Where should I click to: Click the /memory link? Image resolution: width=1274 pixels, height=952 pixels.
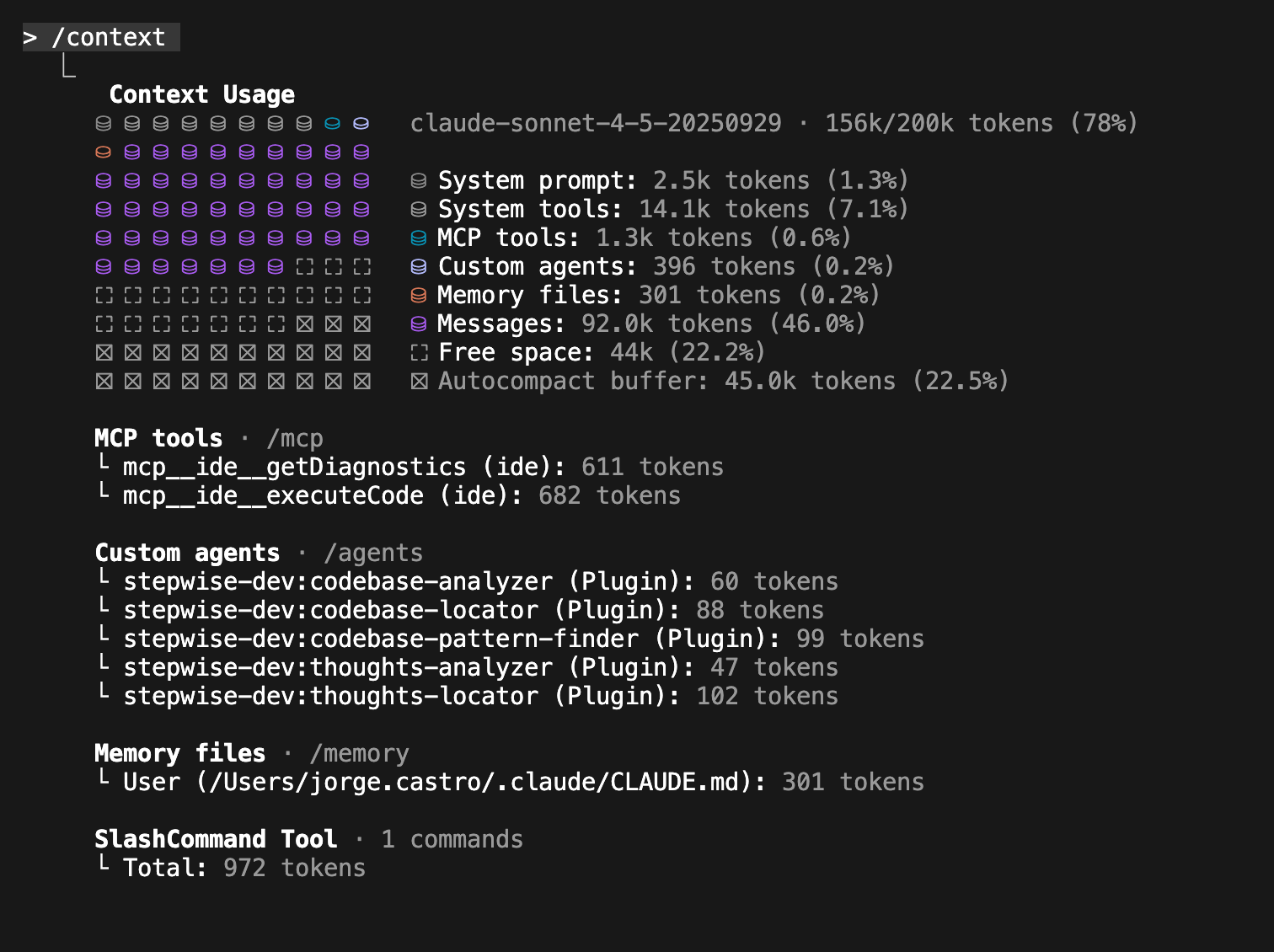[x=360, y=753]
